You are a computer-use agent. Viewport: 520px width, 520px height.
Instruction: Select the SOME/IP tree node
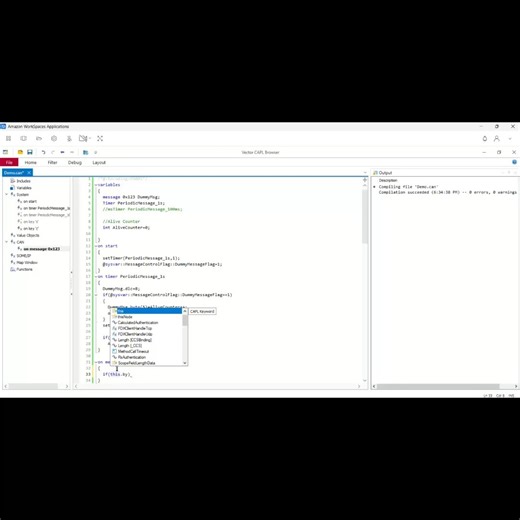pos(23,256)
